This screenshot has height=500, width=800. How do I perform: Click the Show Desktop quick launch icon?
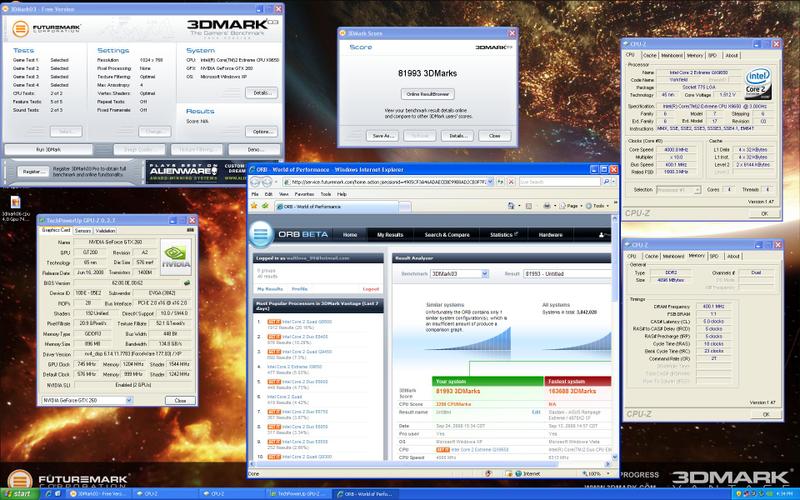(58, 493)
